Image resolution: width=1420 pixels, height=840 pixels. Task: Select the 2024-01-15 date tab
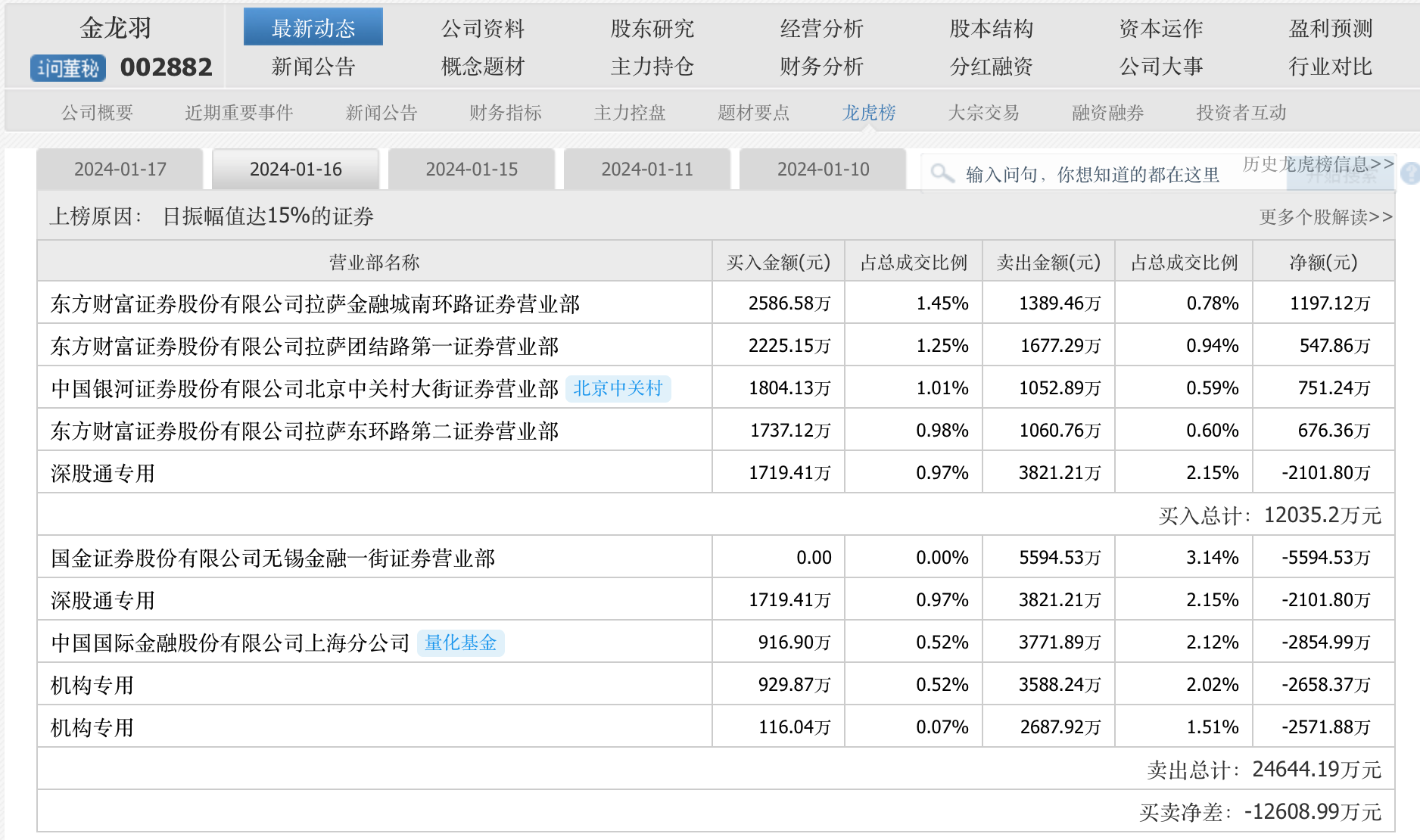click(472, 170)
